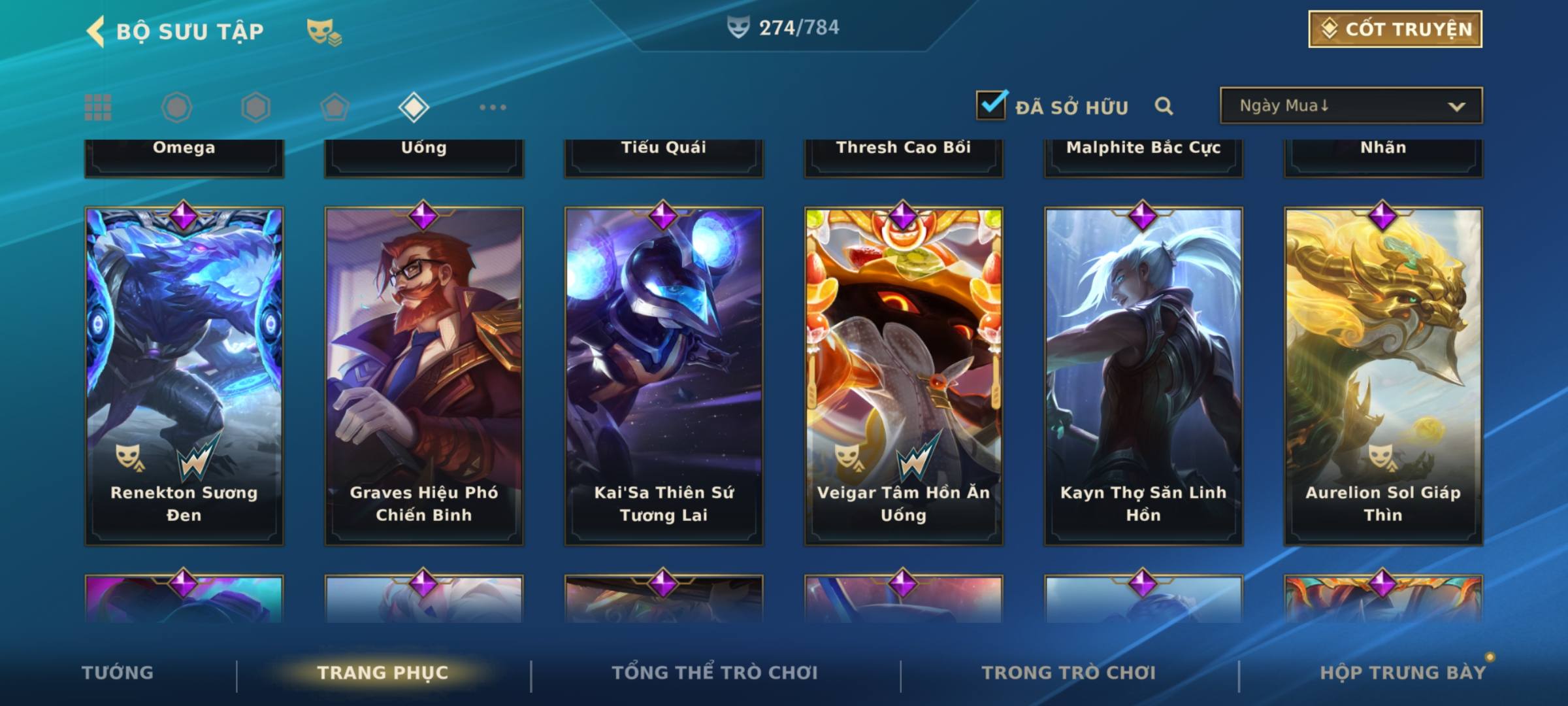Select the Graves Hiệu Phó Chiến Binh skin
The image size is (1568, 706).
tap(424, 376)
